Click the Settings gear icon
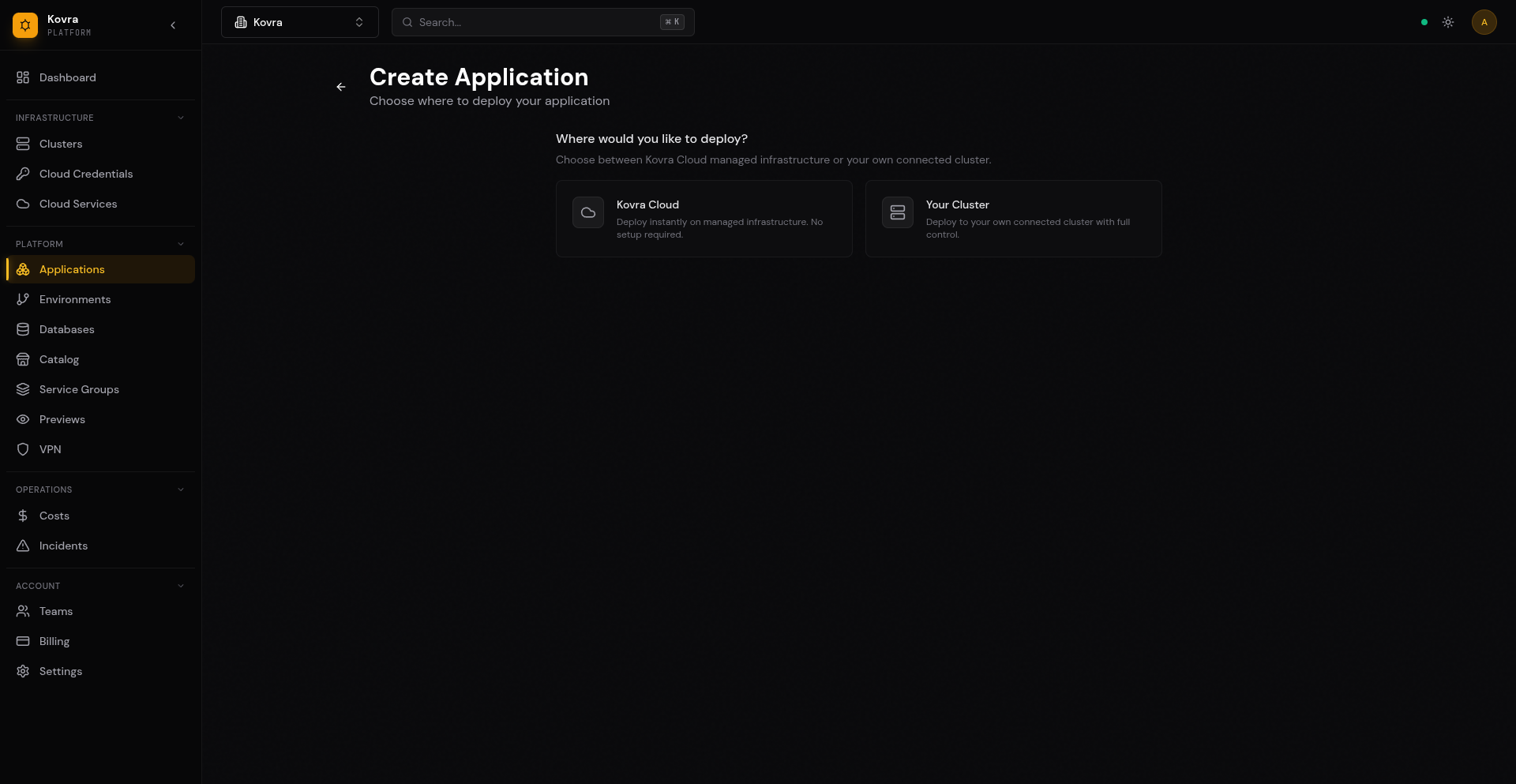 [23, 671]
